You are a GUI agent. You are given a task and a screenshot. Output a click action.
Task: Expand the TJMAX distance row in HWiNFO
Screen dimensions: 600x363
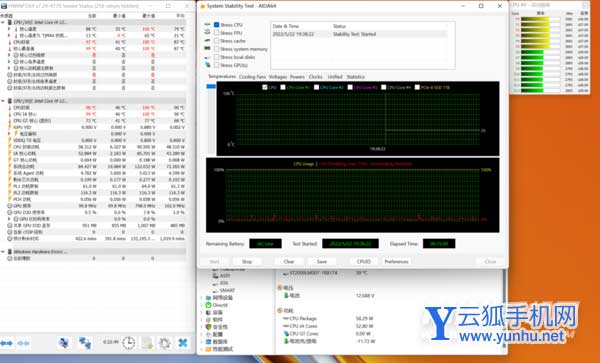point(9,36)
